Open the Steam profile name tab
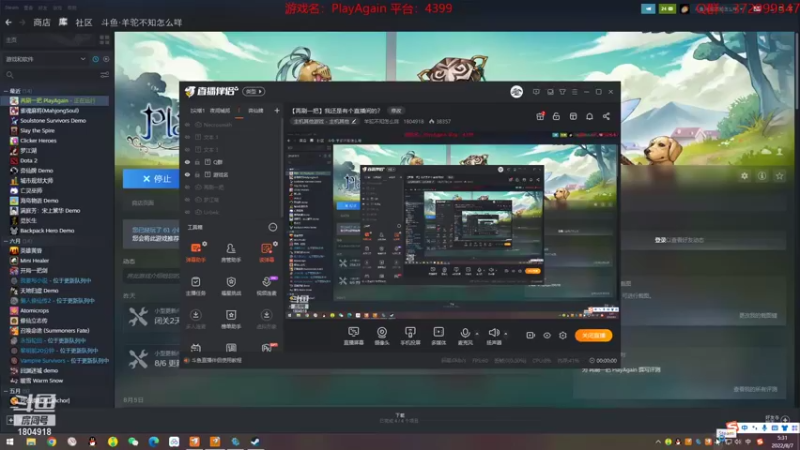800x450 pixels. (141, 22)
